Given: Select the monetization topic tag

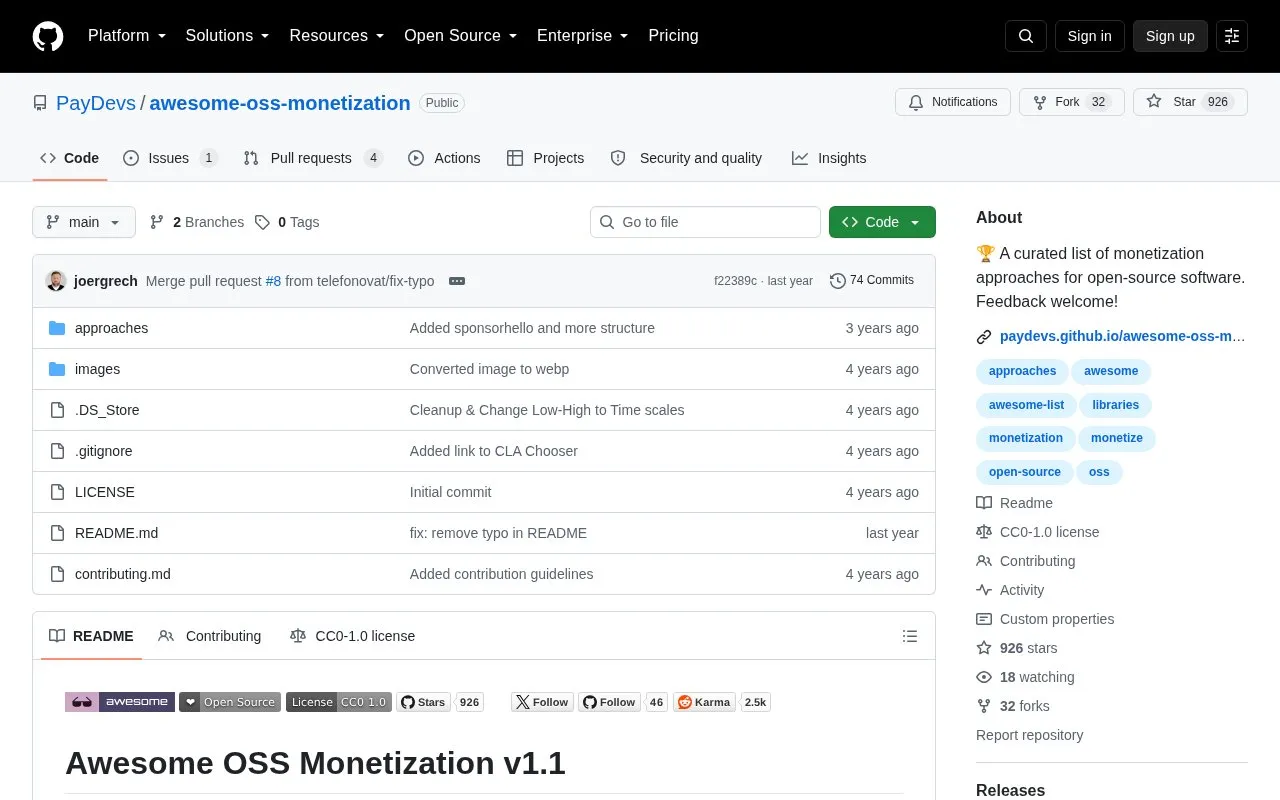Looking at the screenshot, I should (x=1026, y=438).
